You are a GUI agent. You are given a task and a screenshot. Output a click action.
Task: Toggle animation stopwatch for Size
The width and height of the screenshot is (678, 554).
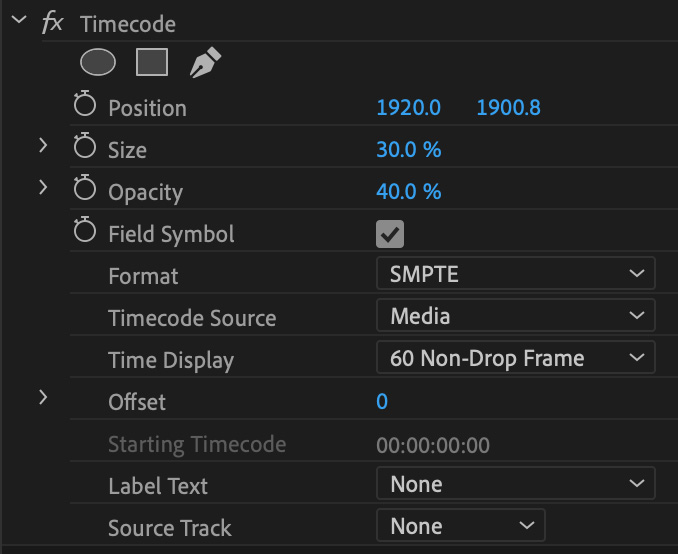pos(85,149)
